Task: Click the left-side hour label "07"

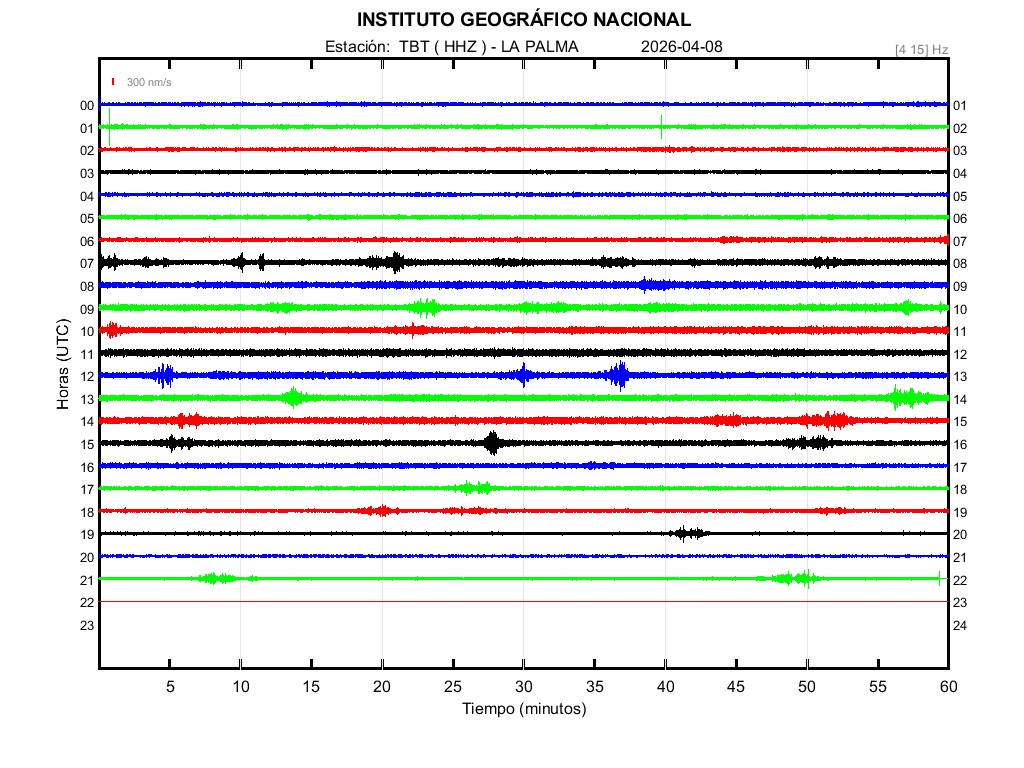Action: click(x=87, y=264)
